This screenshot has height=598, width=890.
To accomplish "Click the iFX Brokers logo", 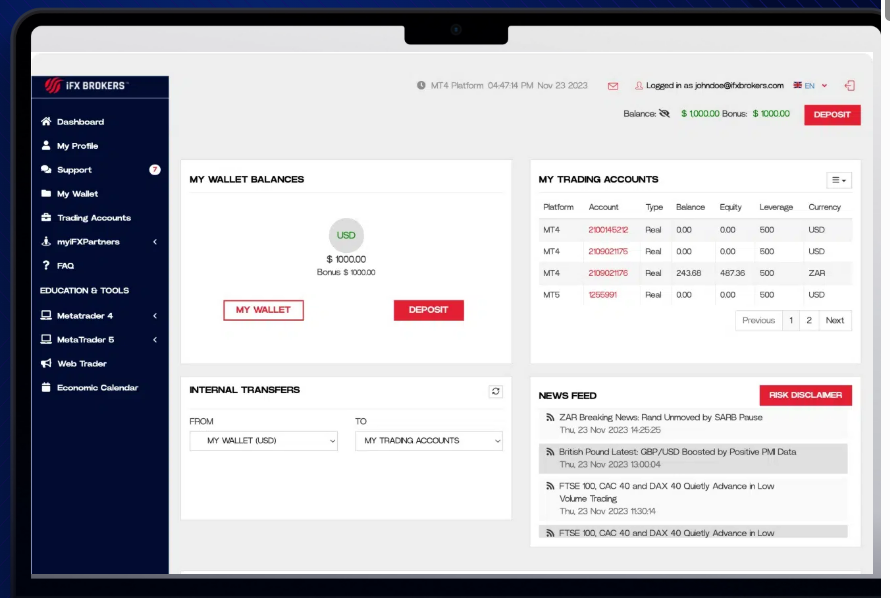I will (x=87, y=86).
